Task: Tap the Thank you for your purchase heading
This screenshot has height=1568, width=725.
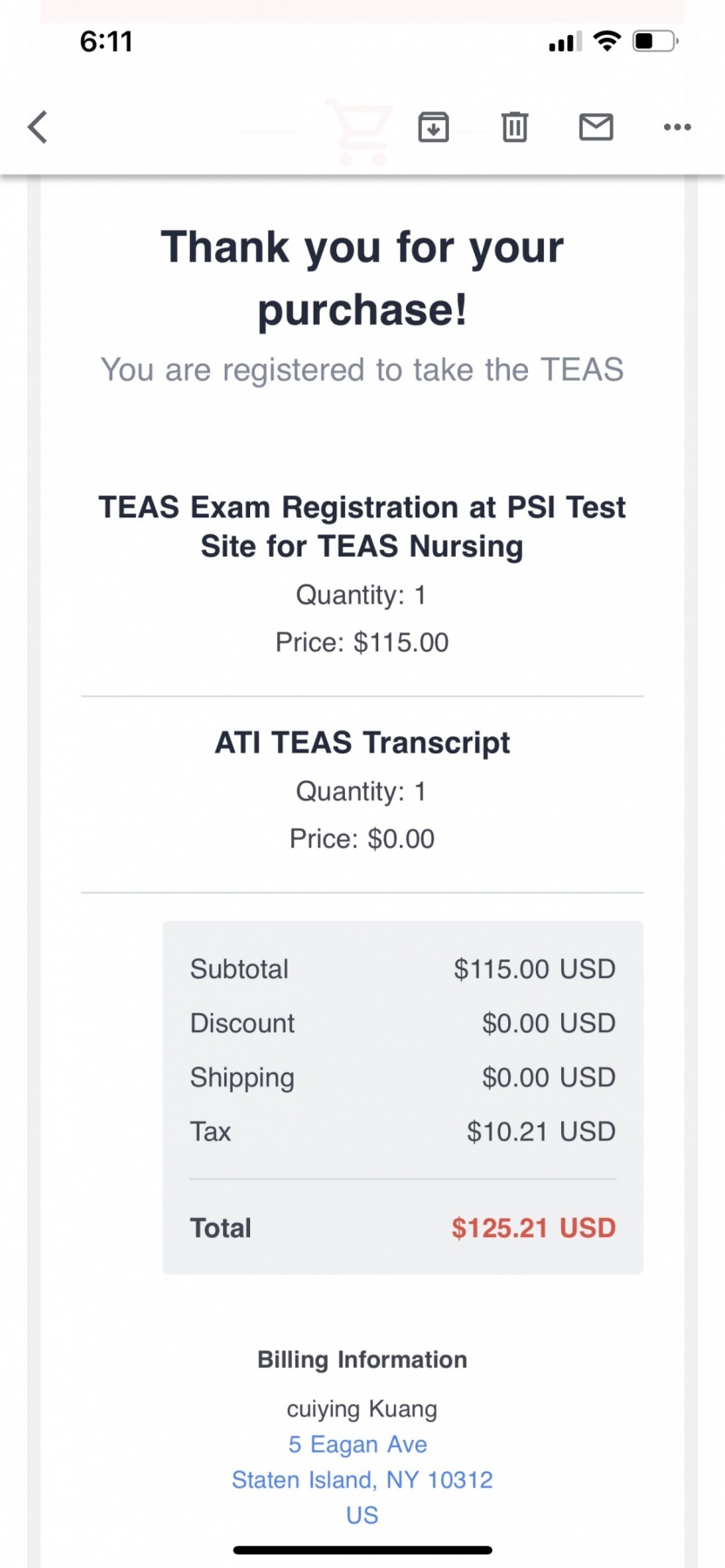Action: click(362, 278)
